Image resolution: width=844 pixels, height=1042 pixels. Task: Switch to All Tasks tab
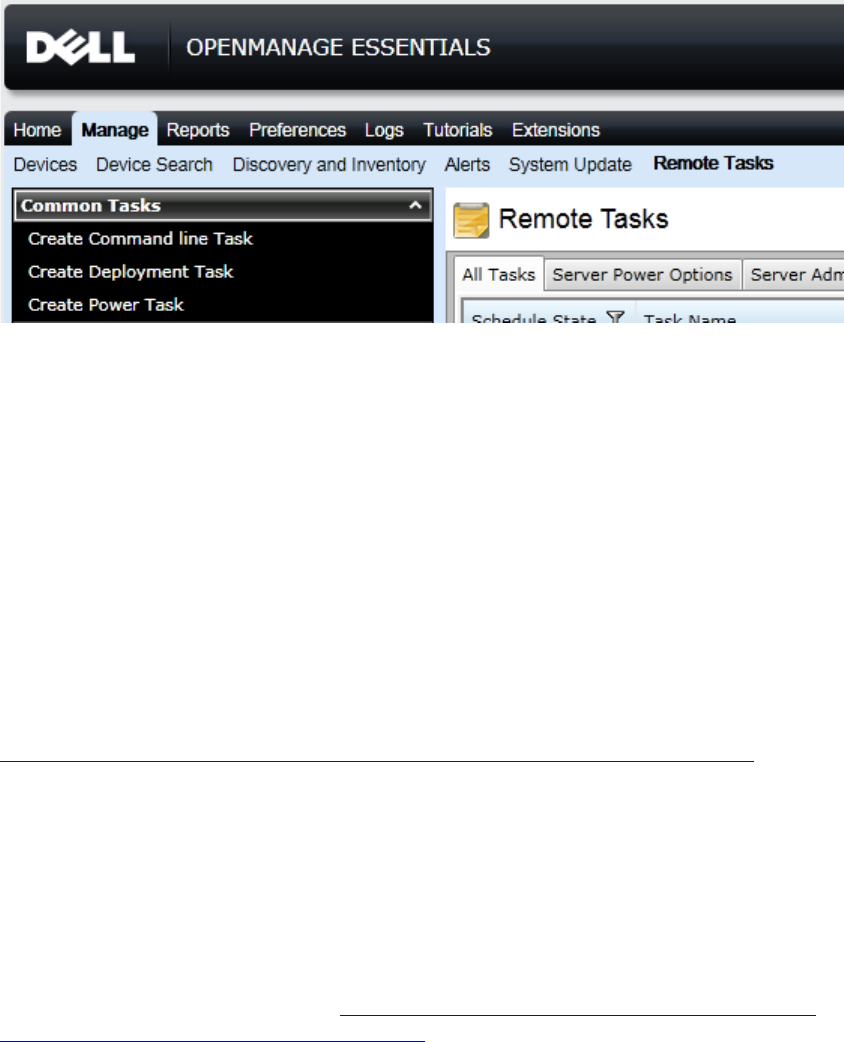click(499, 274)
